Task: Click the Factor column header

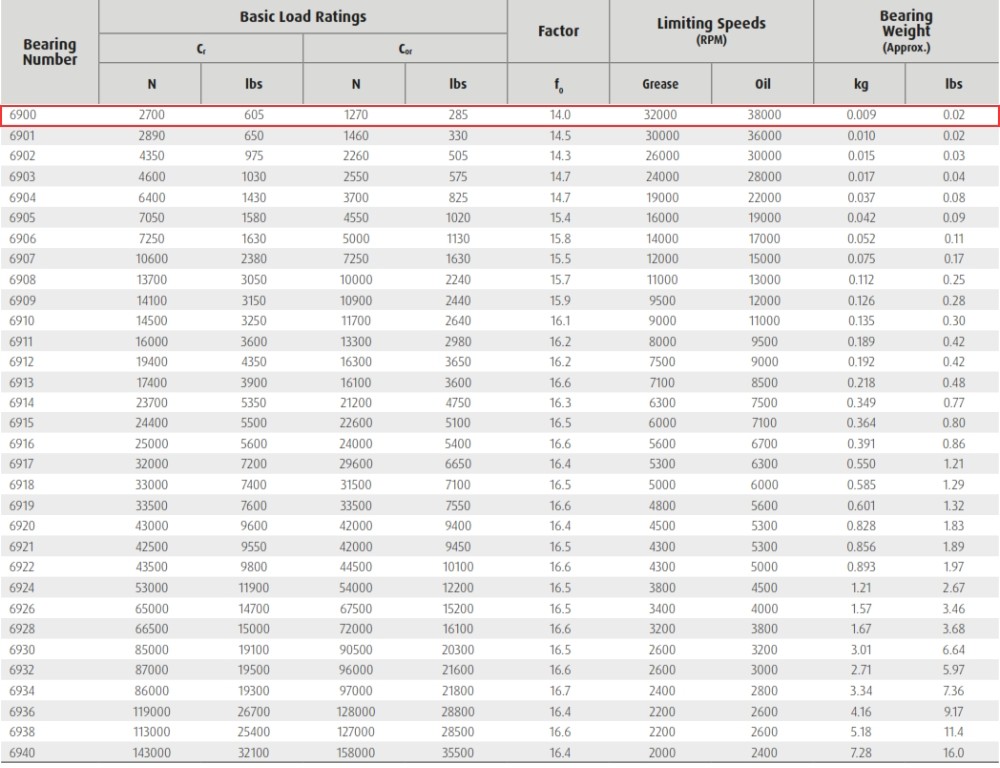Action: point(558,31)
